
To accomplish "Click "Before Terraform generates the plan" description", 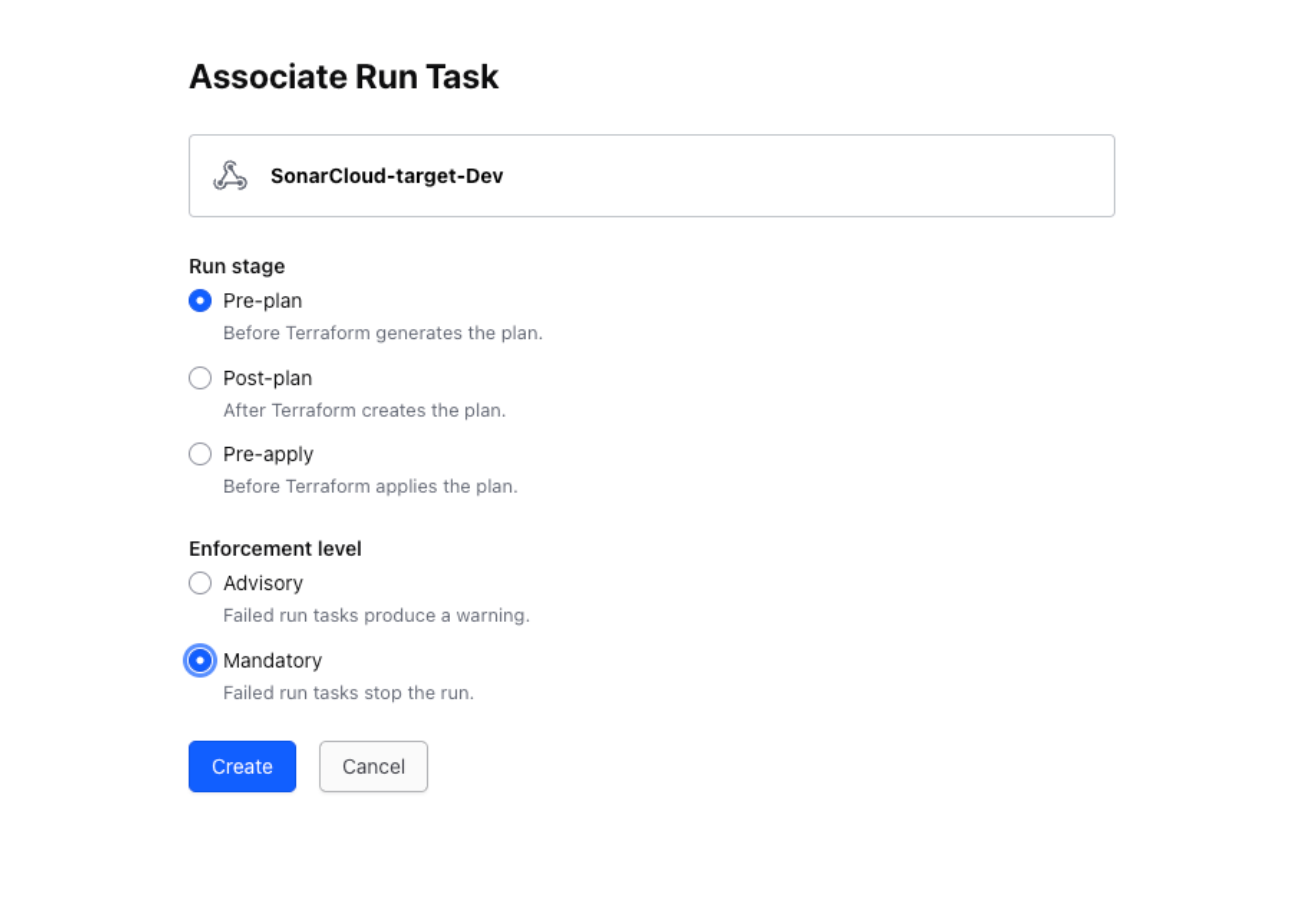I will [382, 333].
